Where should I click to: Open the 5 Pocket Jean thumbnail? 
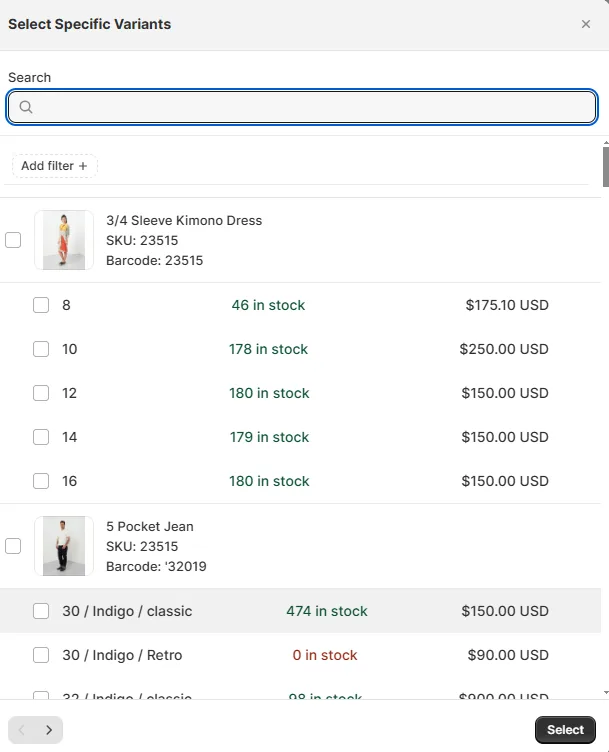coord(64,546)
